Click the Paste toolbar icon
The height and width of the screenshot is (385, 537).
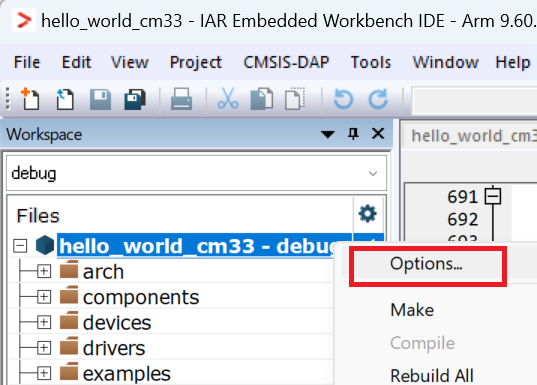click(x=295, y=99)
